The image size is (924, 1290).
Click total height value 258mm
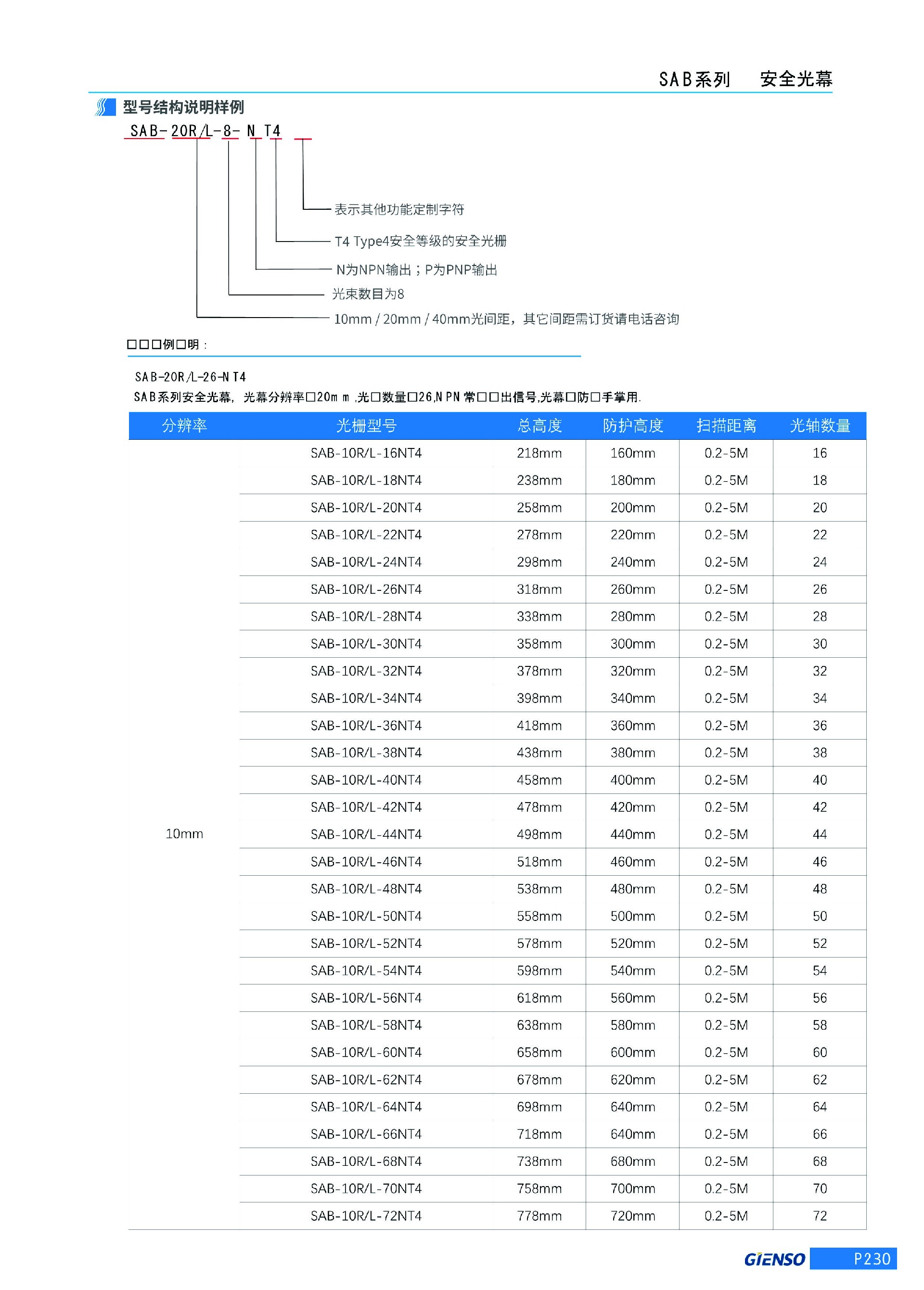(x=539, y=508)
